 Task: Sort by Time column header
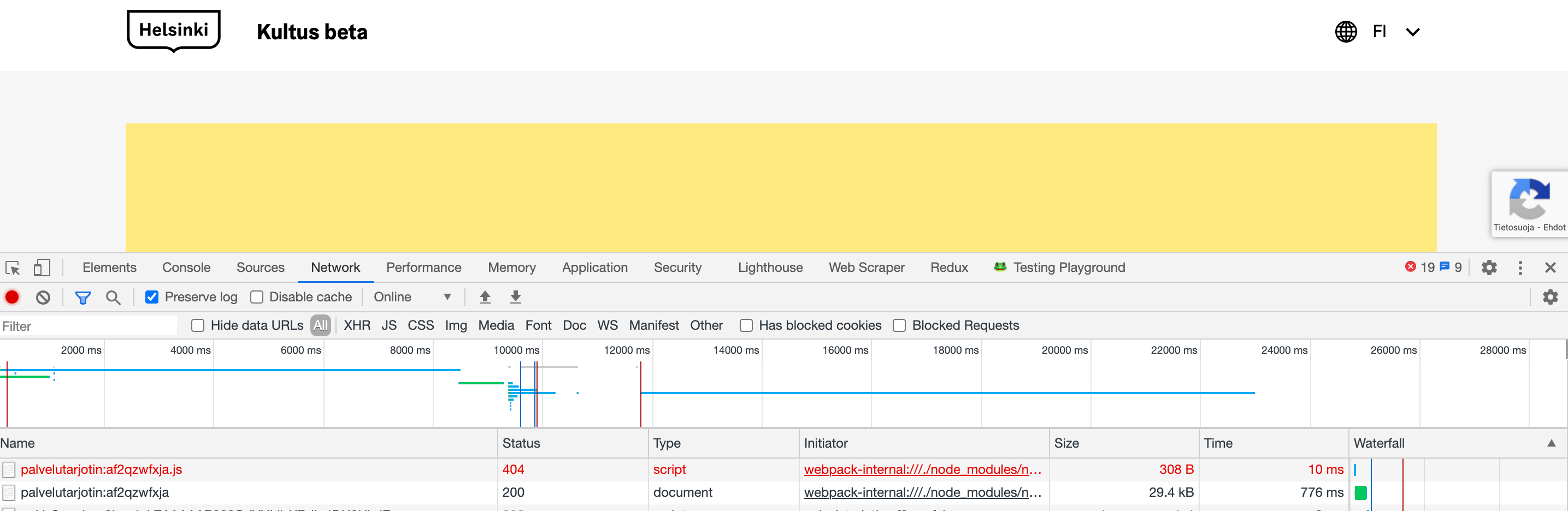[x=1274, y=443]
